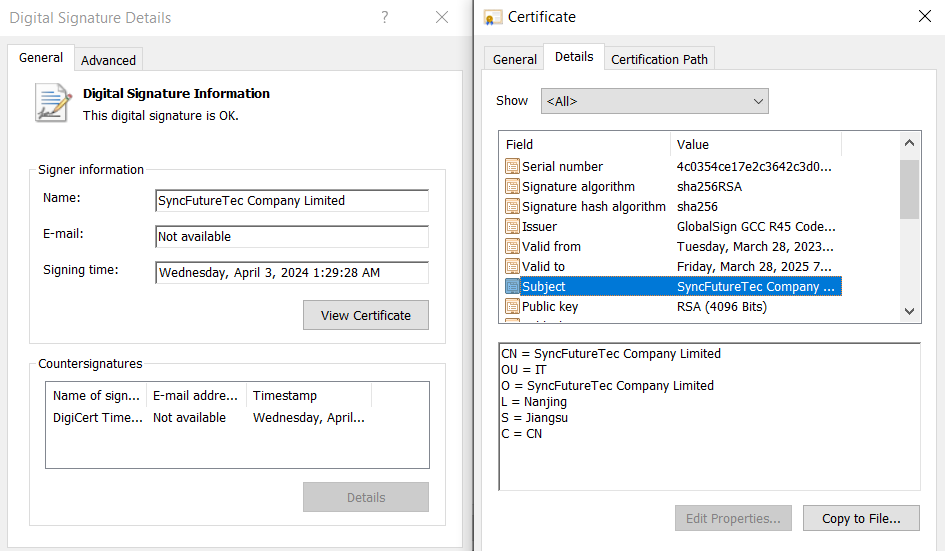Screen dimensions: 945x551
Task: Close the Certificate window
Action: [x=925, y=17]
